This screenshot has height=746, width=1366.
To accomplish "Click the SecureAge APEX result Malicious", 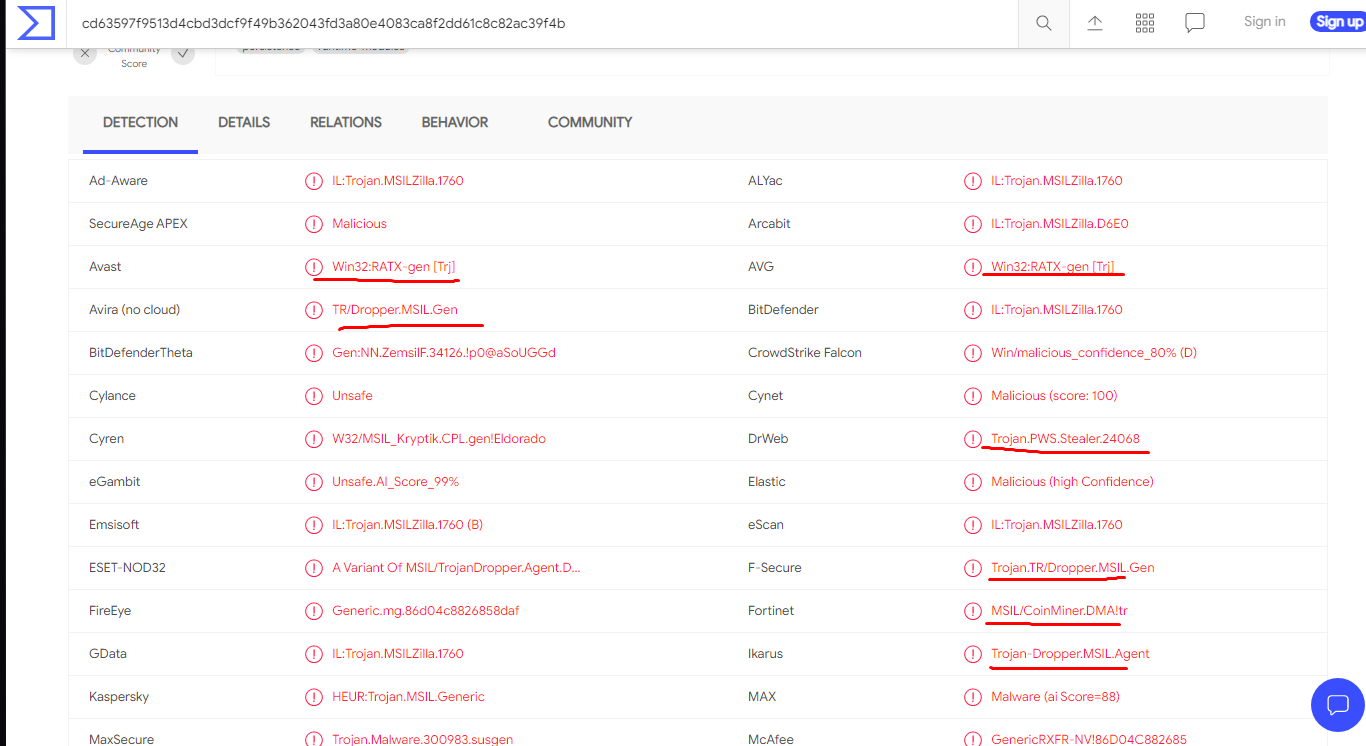I will click(x=359, y=224).
